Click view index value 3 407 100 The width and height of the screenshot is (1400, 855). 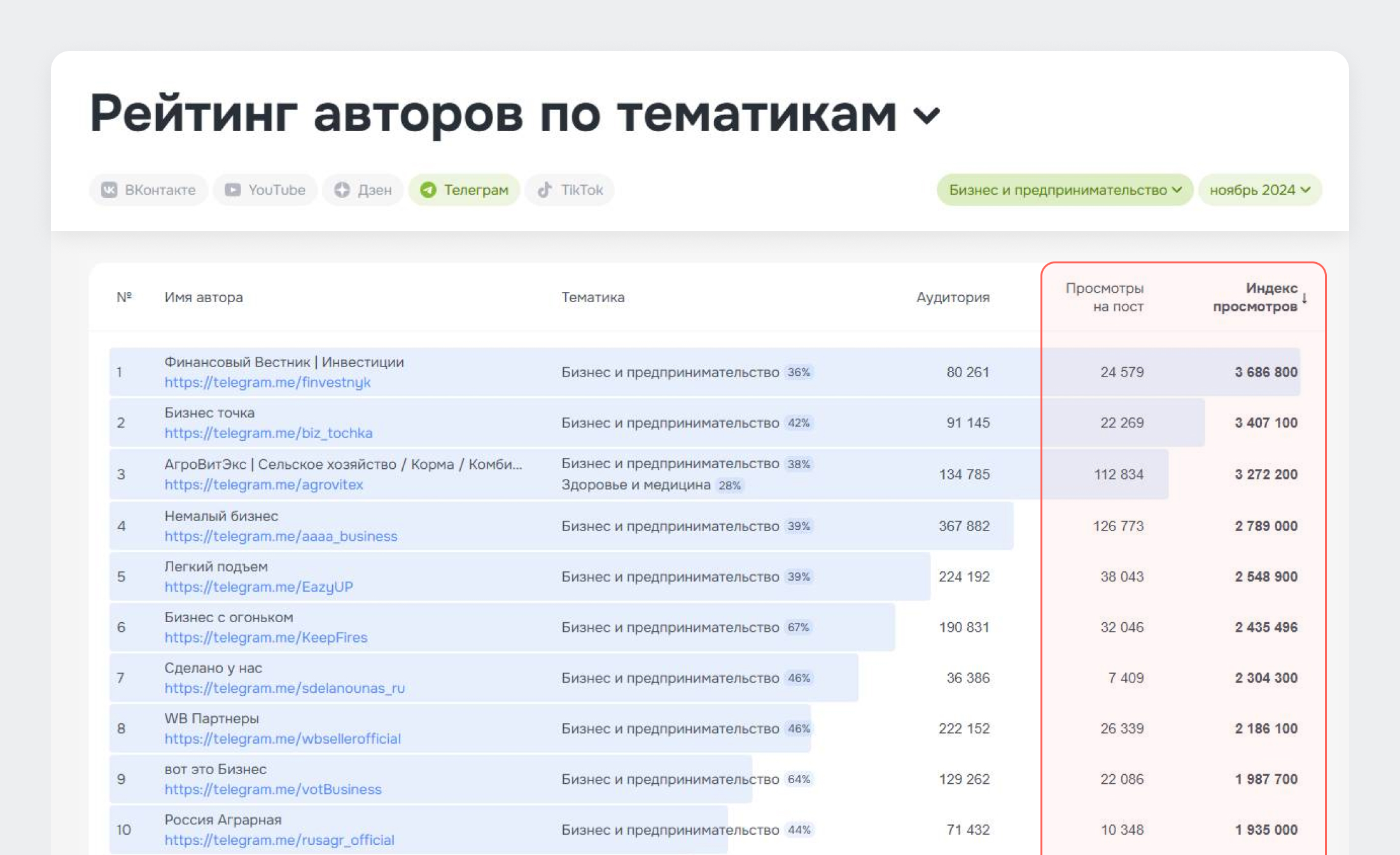click(1266, 423)
